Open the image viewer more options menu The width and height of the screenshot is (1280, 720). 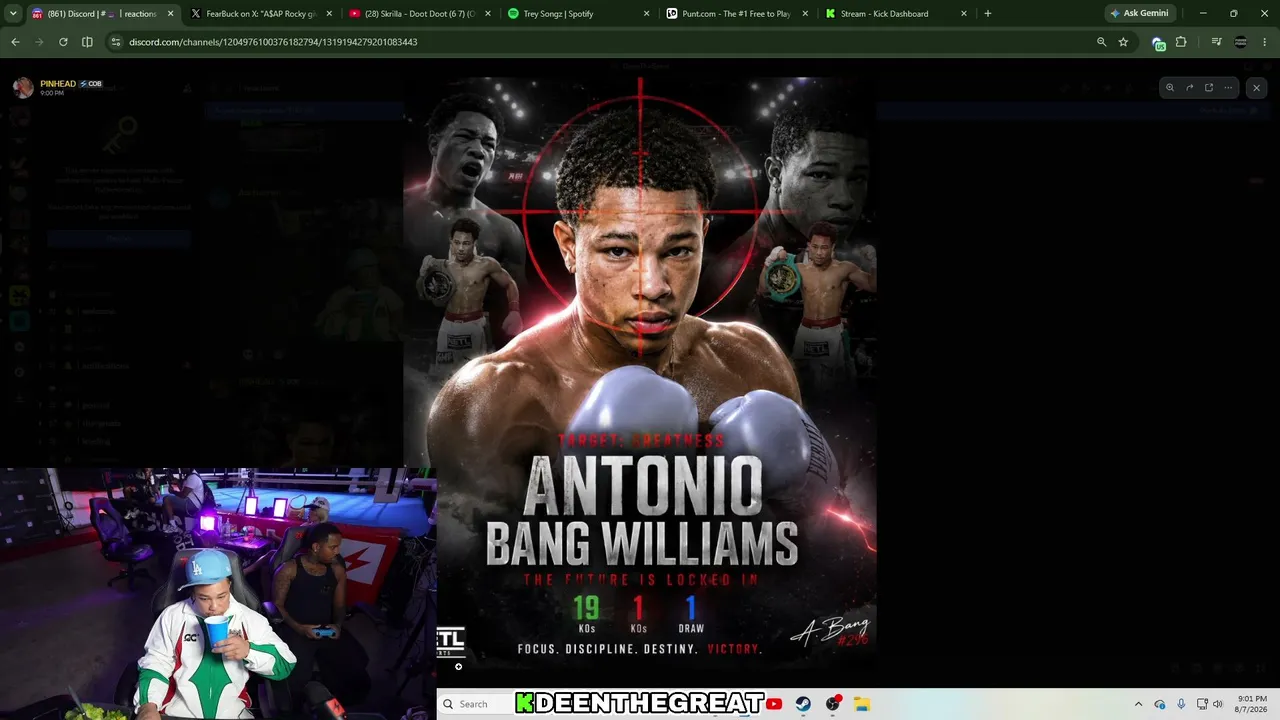click(1228, 88)
